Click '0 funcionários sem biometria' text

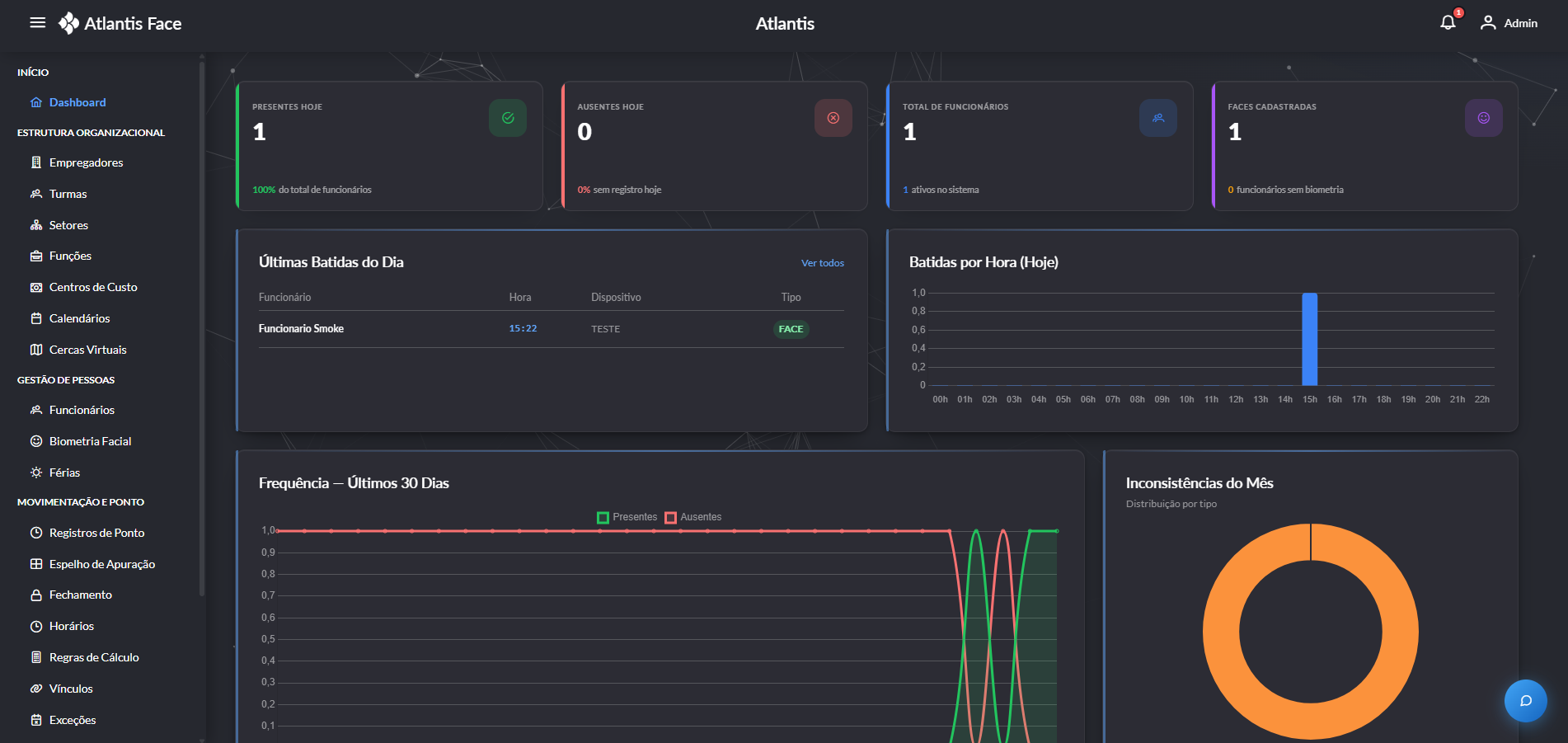pyautogui.click(x=1285, y=190)
